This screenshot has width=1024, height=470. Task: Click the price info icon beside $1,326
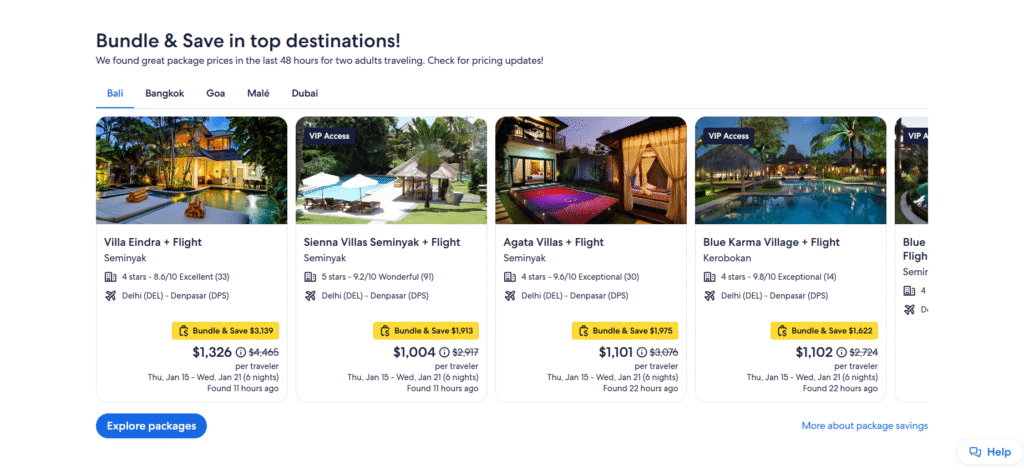click(x=241, y=352)
